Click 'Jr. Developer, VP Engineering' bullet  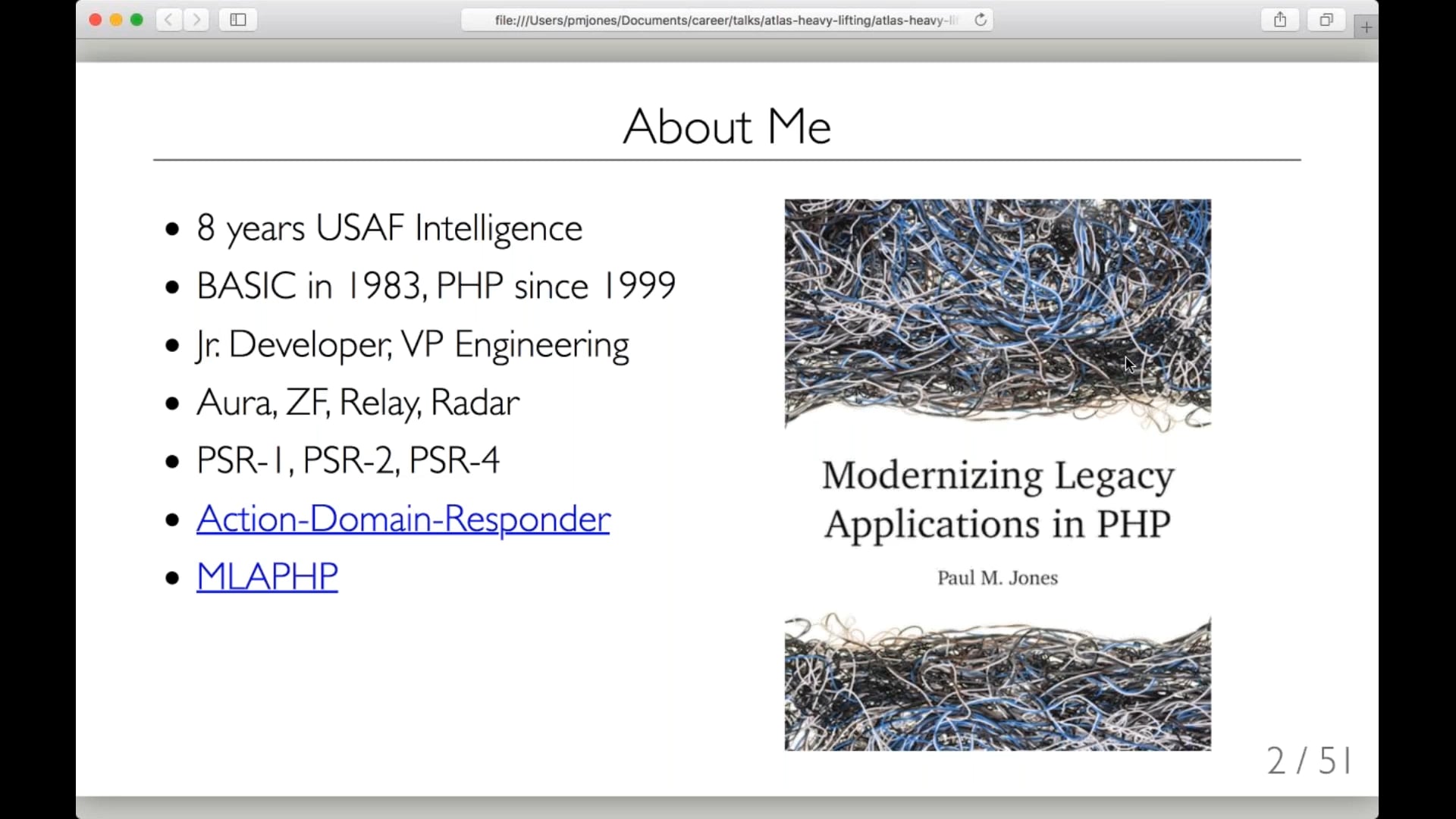(x=413, y=345)
